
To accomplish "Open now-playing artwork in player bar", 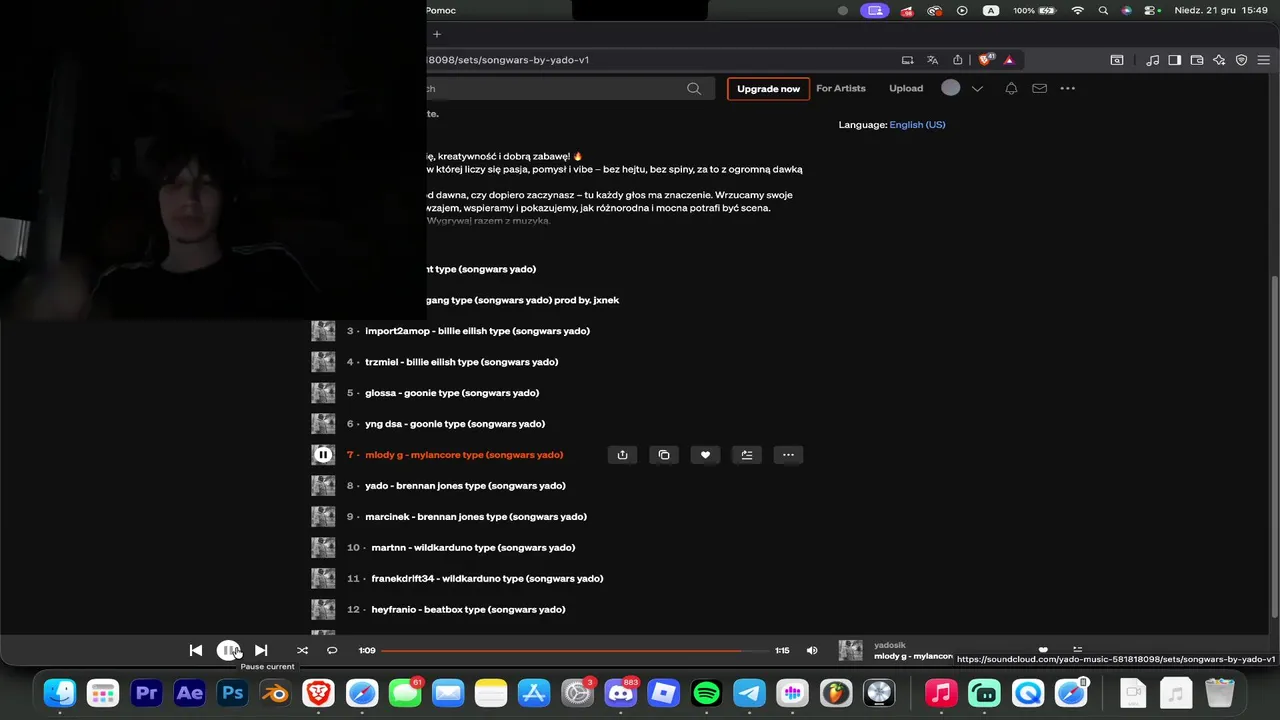I will (850, 650).
